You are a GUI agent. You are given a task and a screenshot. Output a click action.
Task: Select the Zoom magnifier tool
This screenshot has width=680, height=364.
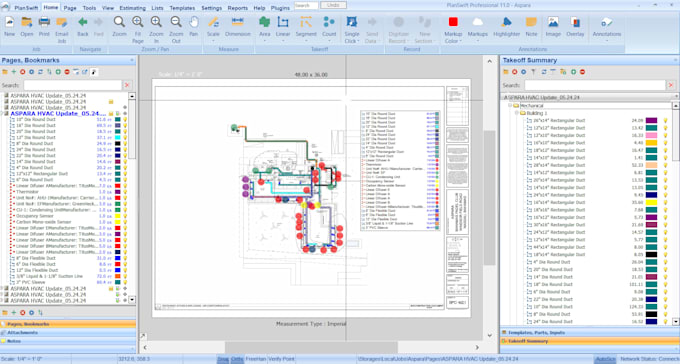(x=119, y=27)
